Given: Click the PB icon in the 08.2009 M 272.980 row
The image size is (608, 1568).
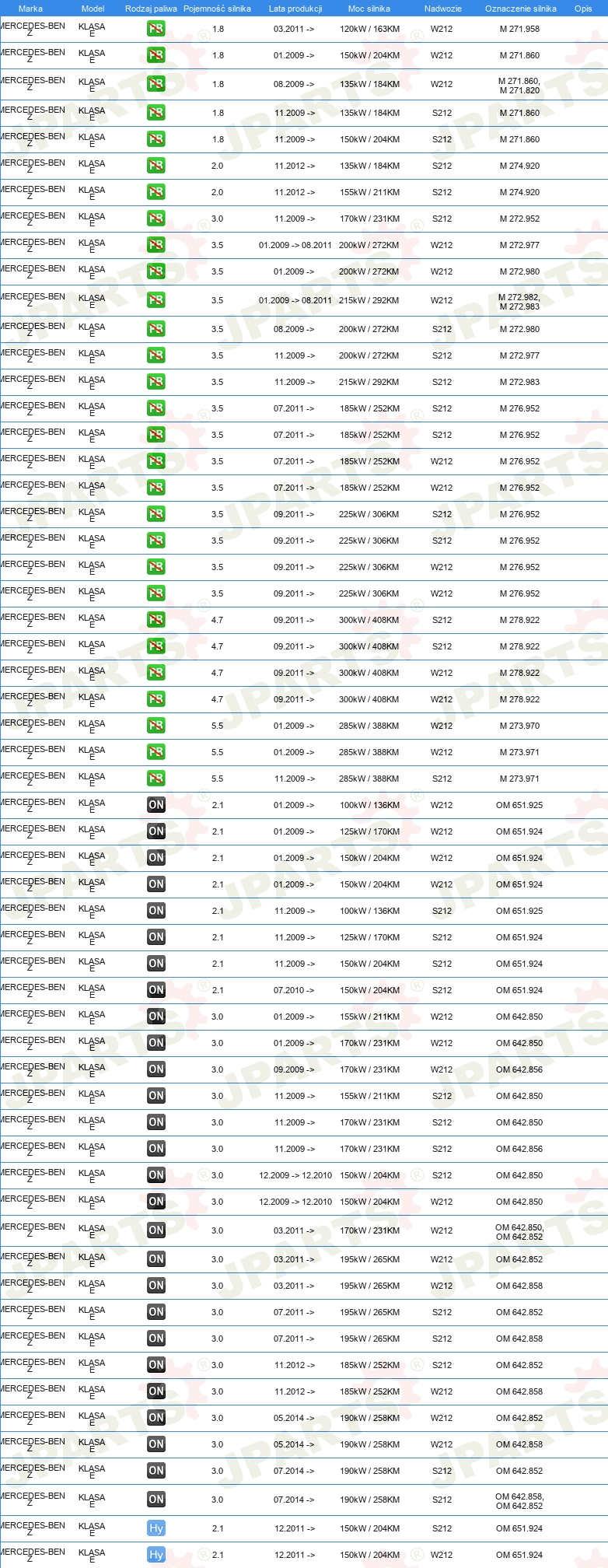Looking at the screenshot, I should pyautogui.click(x=156, y=329).
